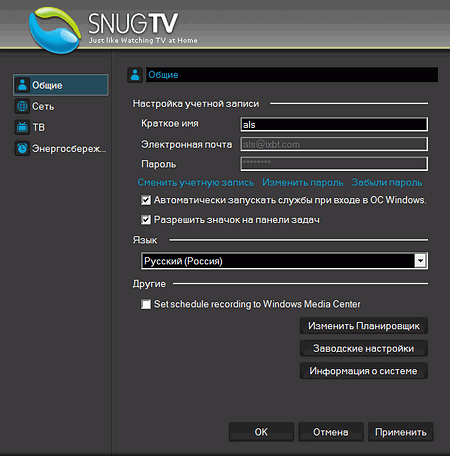
Task: Open the Сеть settings category label
Action: point(43,107)
